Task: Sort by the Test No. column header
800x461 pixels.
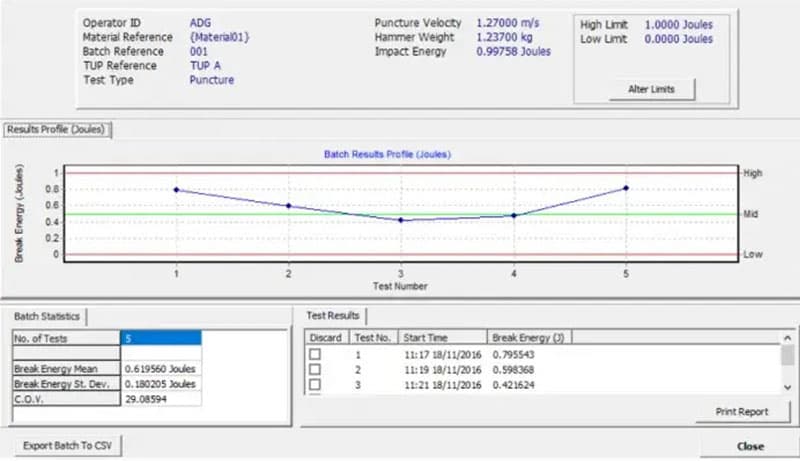Action: (373, 338)
